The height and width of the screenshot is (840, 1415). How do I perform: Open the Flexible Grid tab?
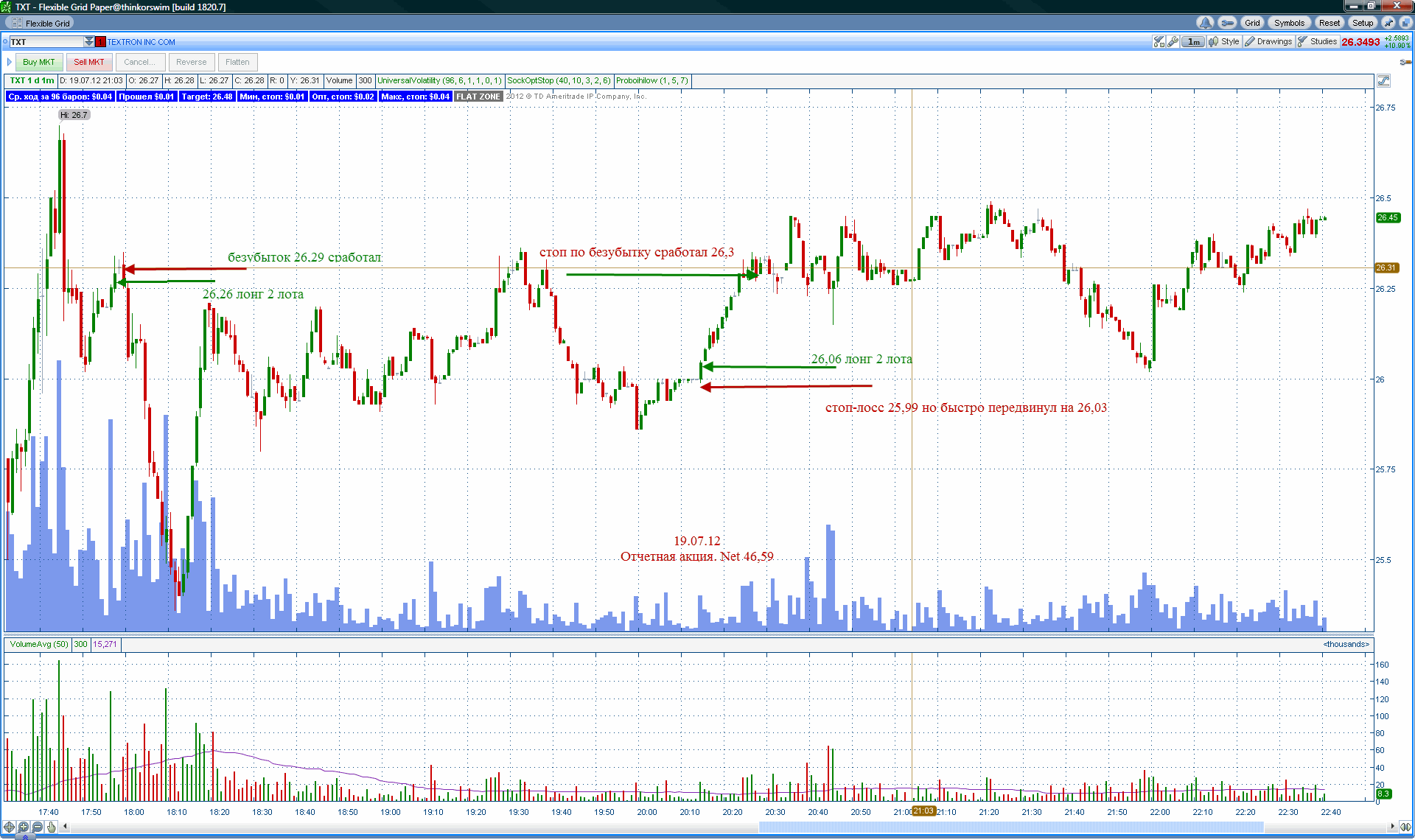pos(40,23)
